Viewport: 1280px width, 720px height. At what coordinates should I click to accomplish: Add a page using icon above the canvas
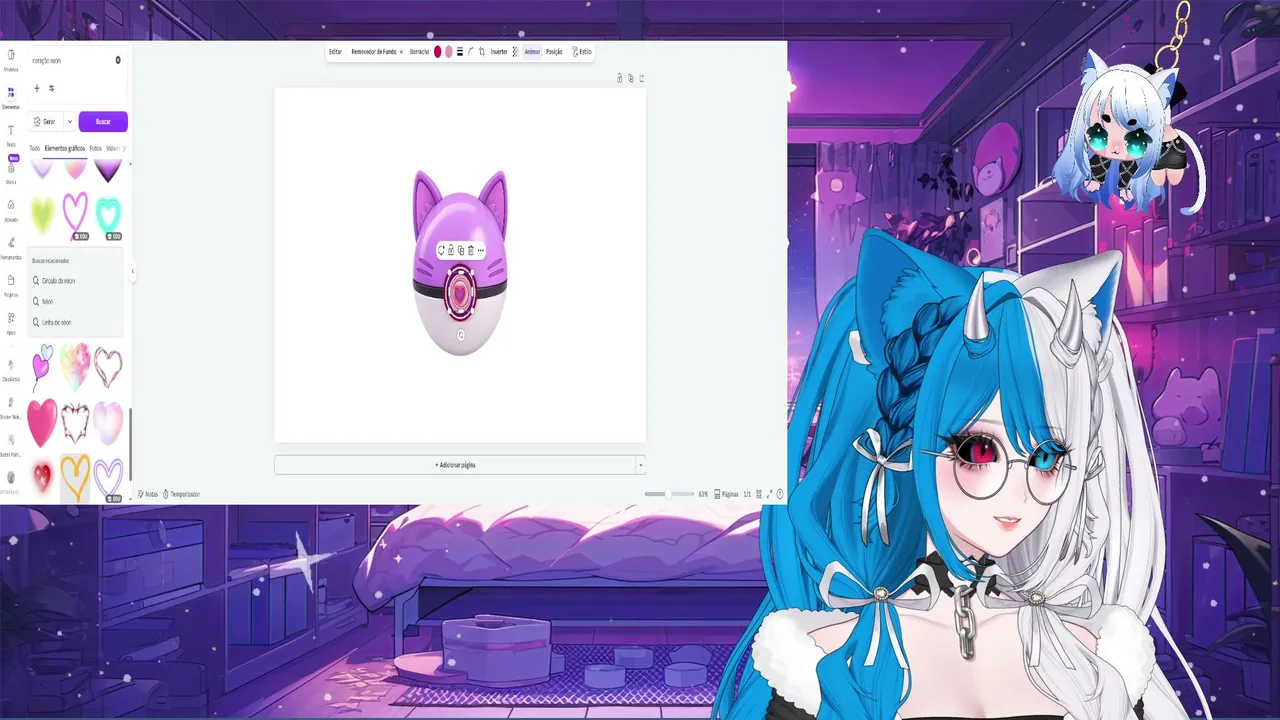click(x=641, y=78)
